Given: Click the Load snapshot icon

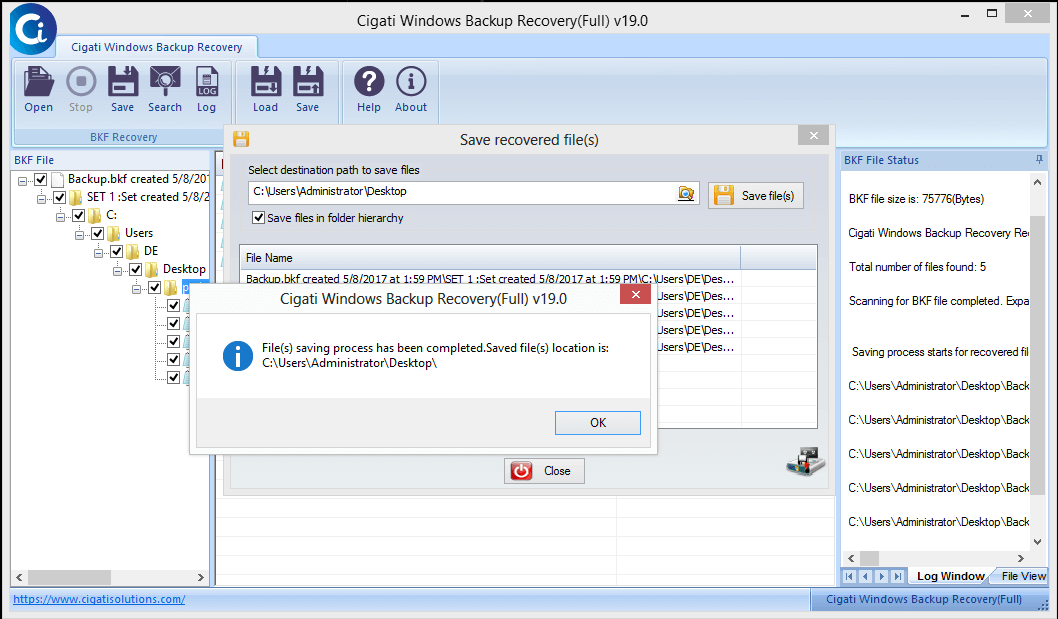Looking at the screenshot, I should click(x=265, y=89).
